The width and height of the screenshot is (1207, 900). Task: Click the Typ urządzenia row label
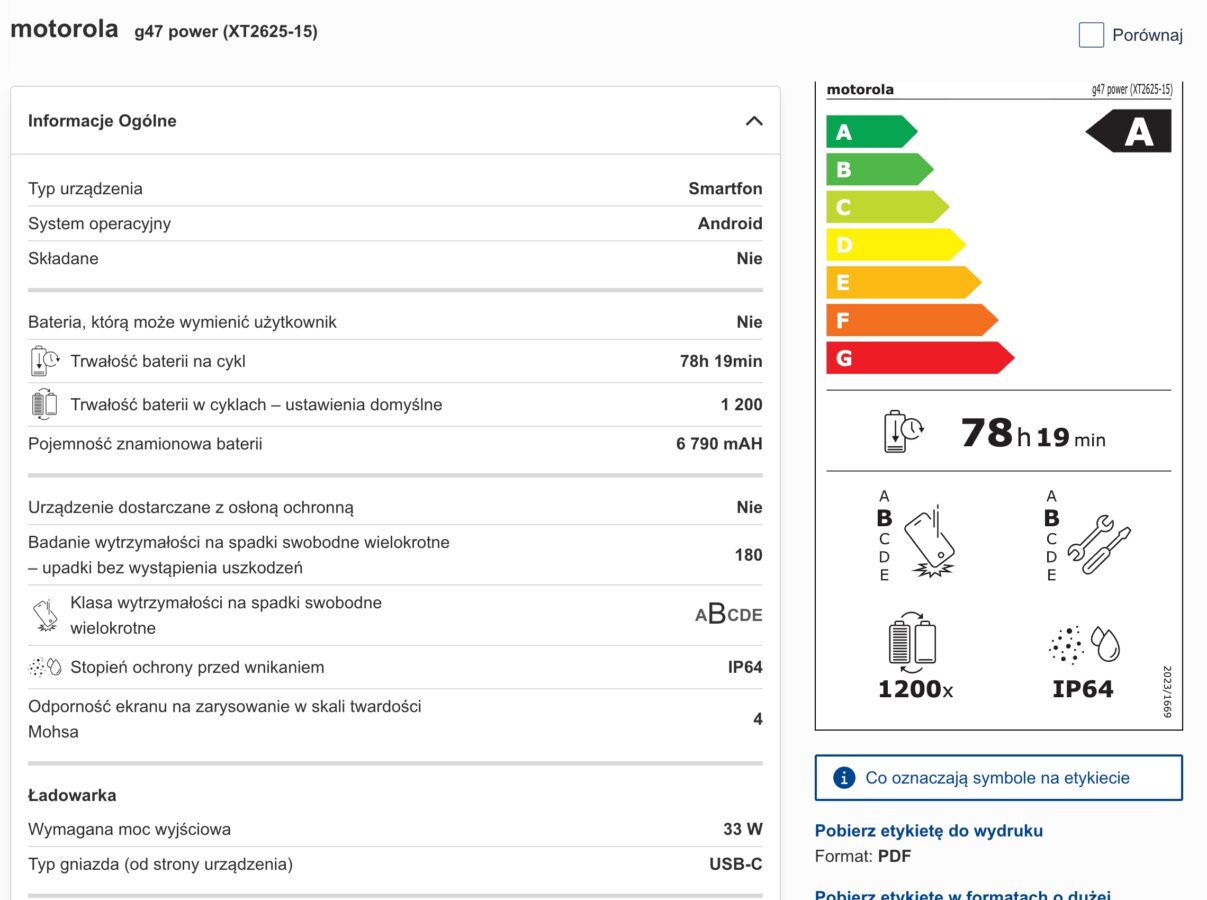[x=85, y=188]
